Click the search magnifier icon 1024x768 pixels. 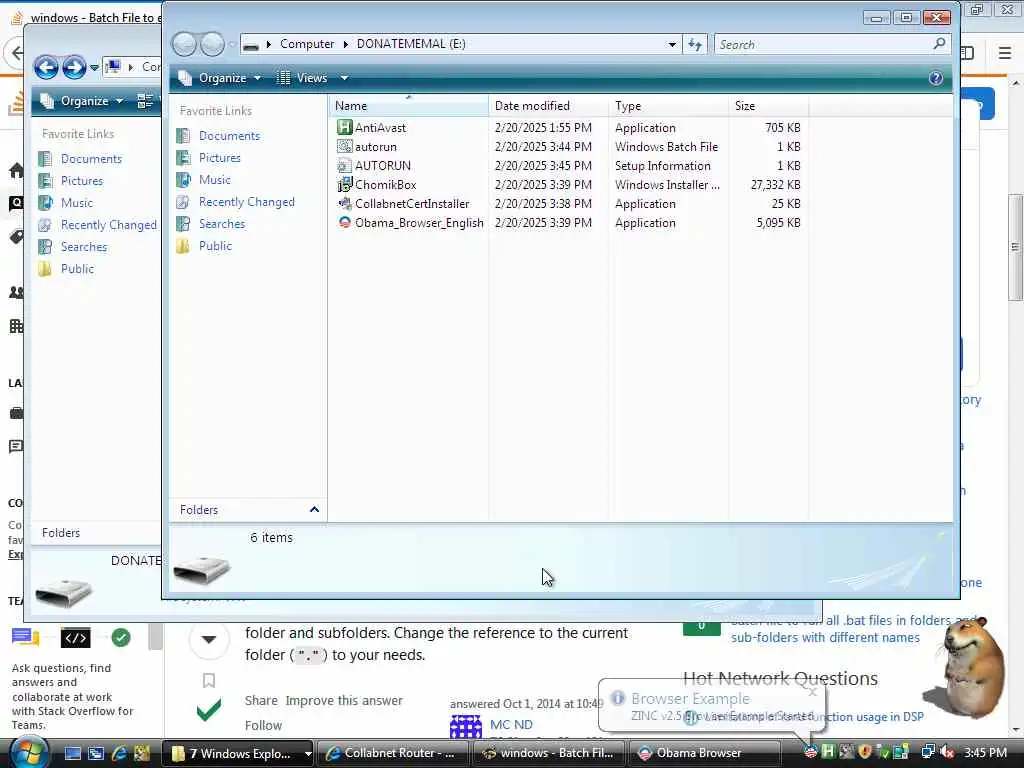pos(939,44)
